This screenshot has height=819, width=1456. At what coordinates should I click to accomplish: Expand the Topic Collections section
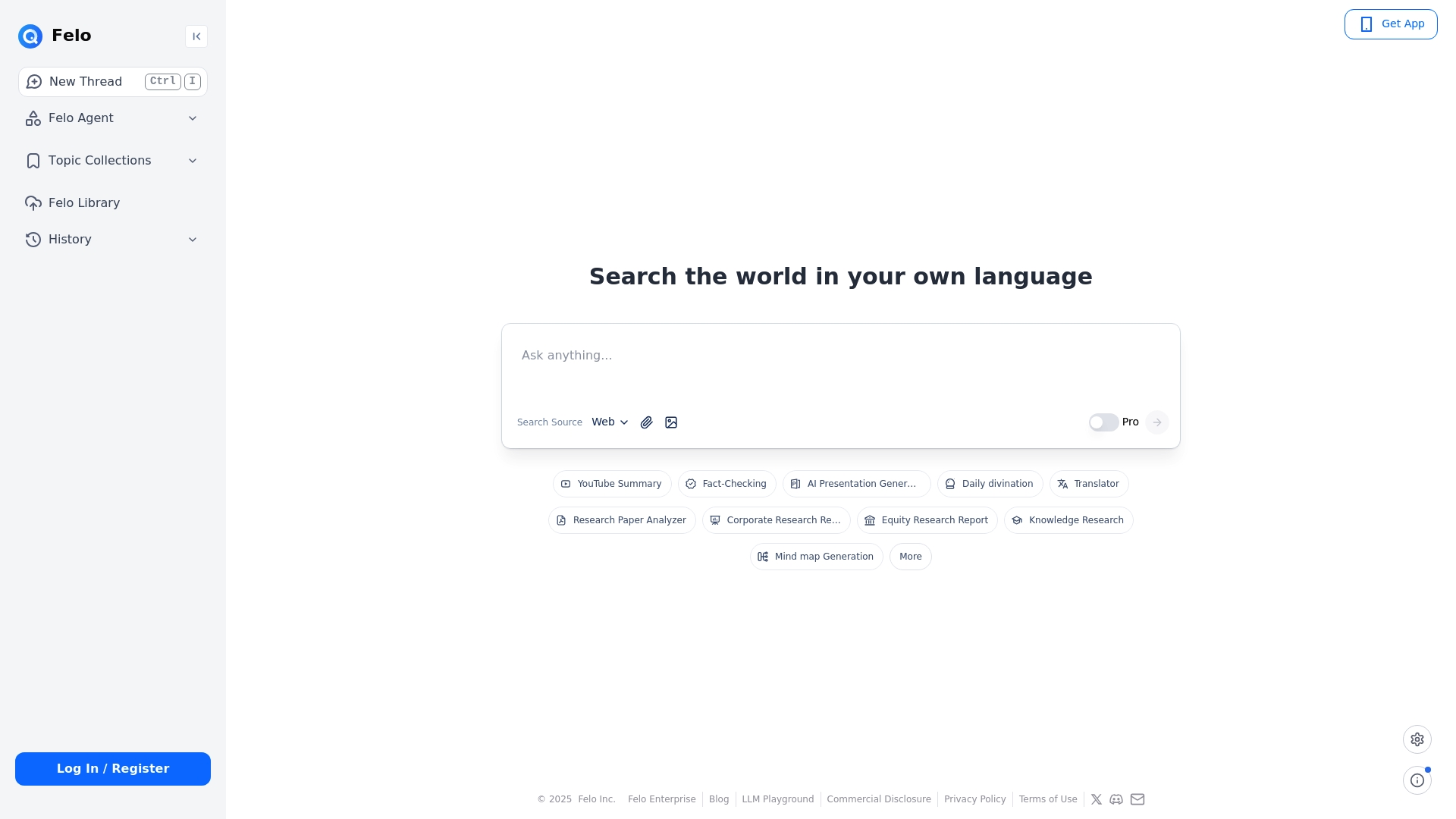point(113,161)
